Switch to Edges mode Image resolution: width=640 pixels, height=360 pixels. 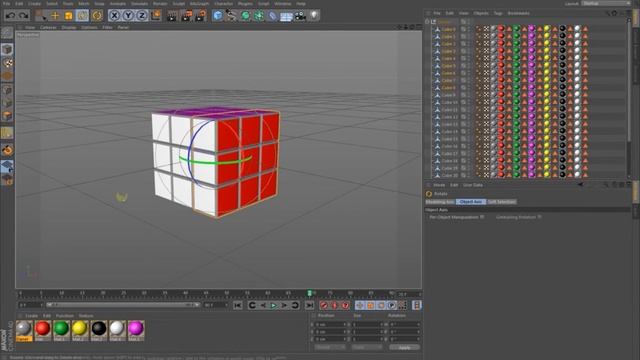click(x=7, y=103)
